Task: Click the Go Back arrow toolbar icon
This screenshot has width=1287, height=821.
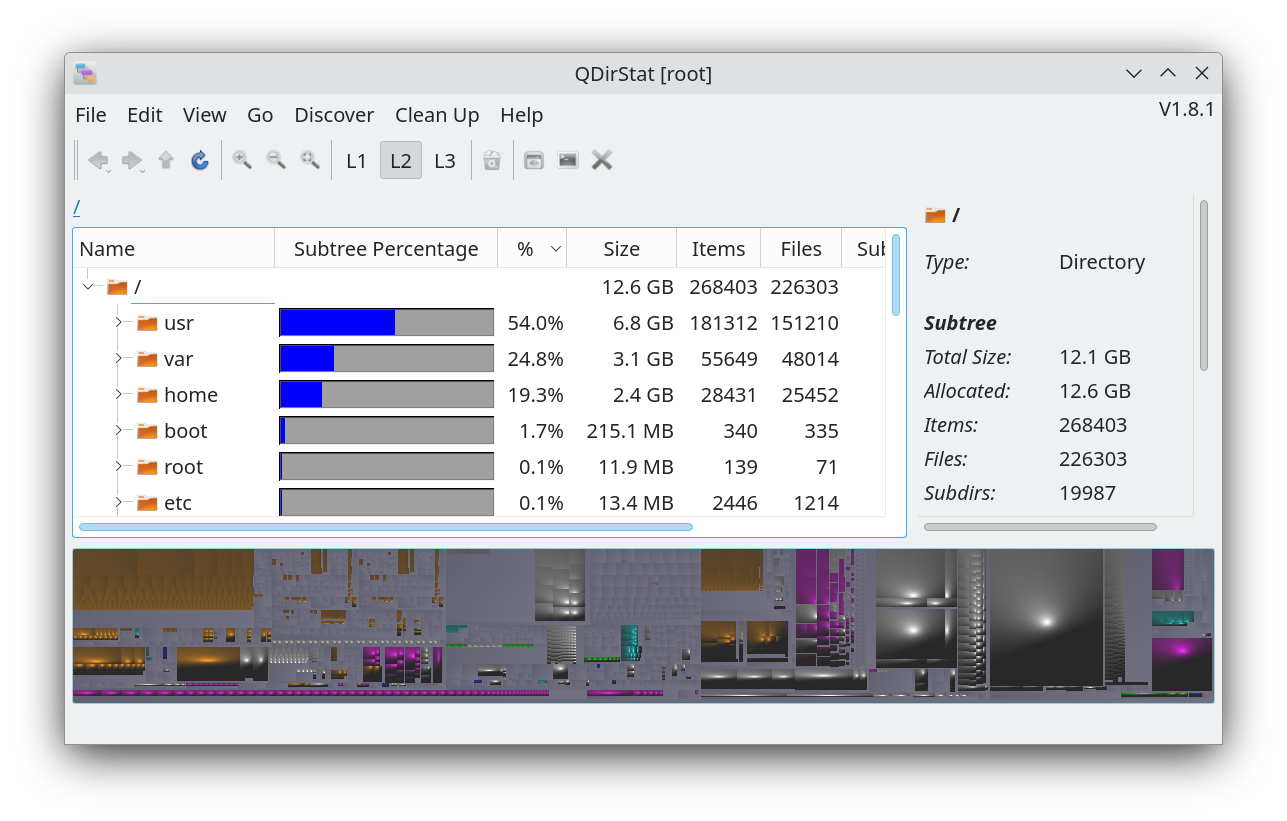Action: click(97, 160)
